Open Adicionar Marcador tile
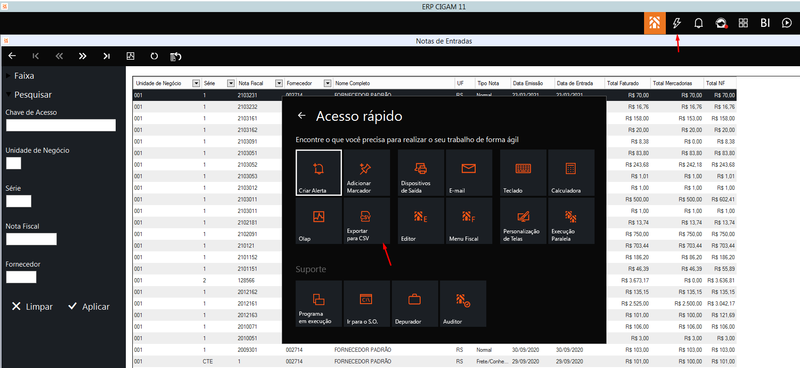 [367, 173]
